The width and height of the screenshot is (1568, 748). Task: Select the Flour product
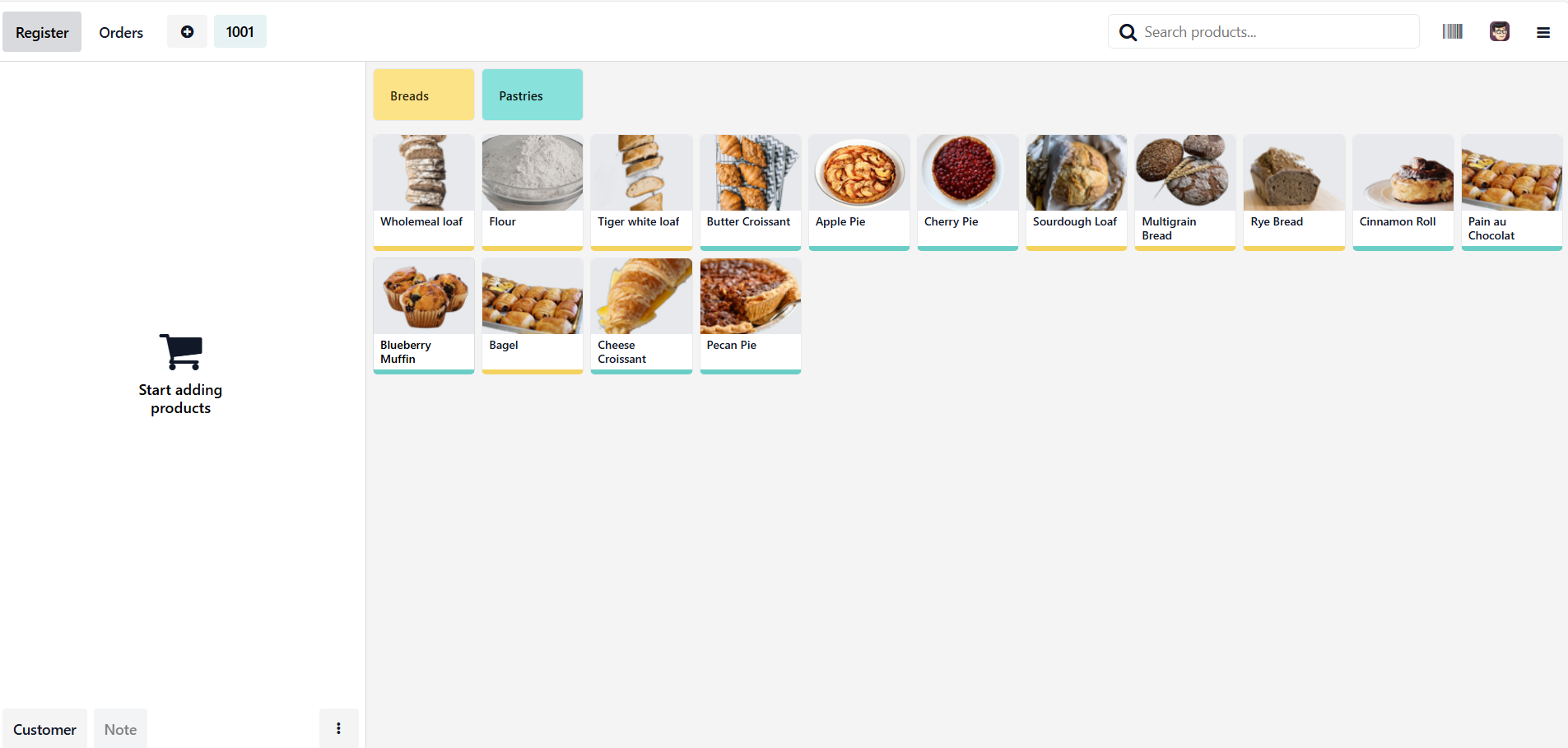[532, 191]
